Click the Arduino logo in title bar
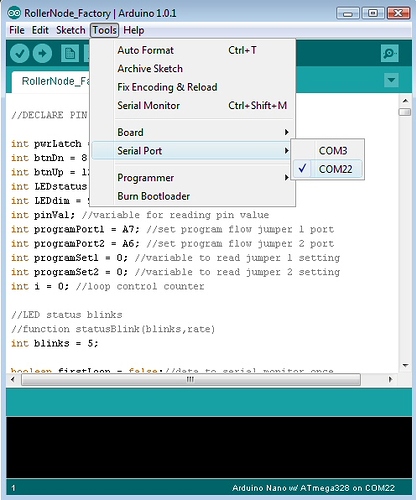This screenshot has width=416, height=500. click(x=14, y=13)
